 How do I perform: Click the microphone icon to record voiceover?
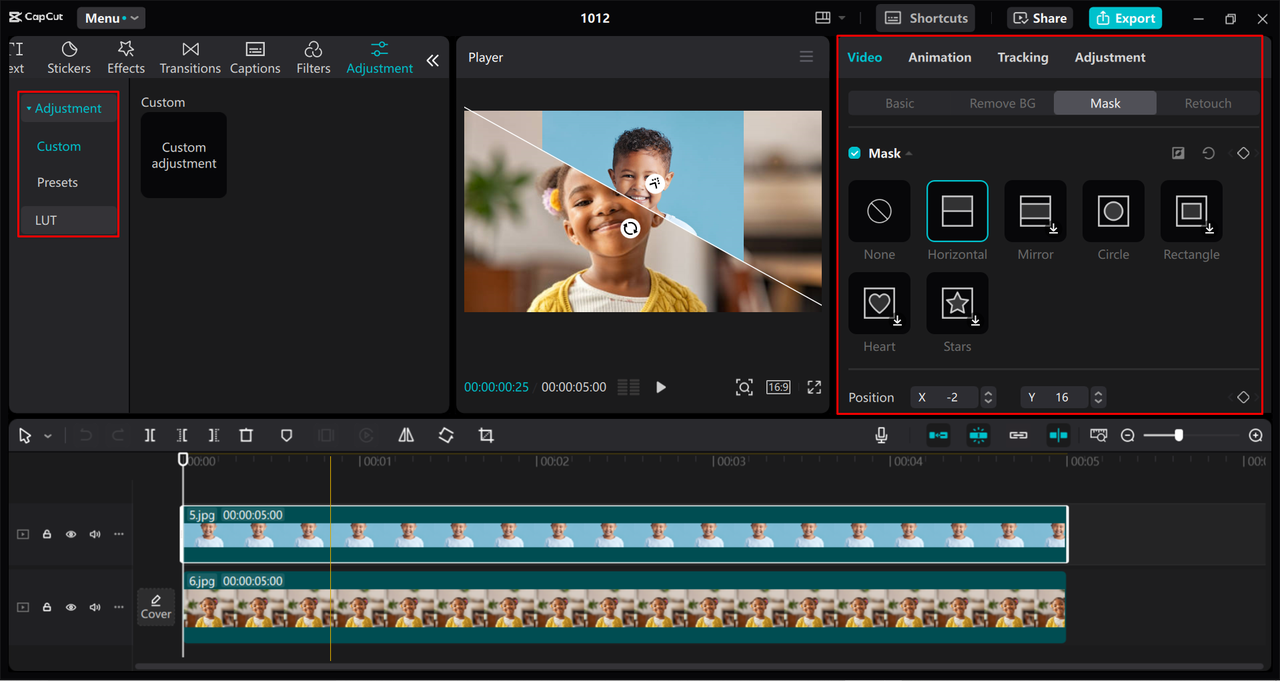881,434
